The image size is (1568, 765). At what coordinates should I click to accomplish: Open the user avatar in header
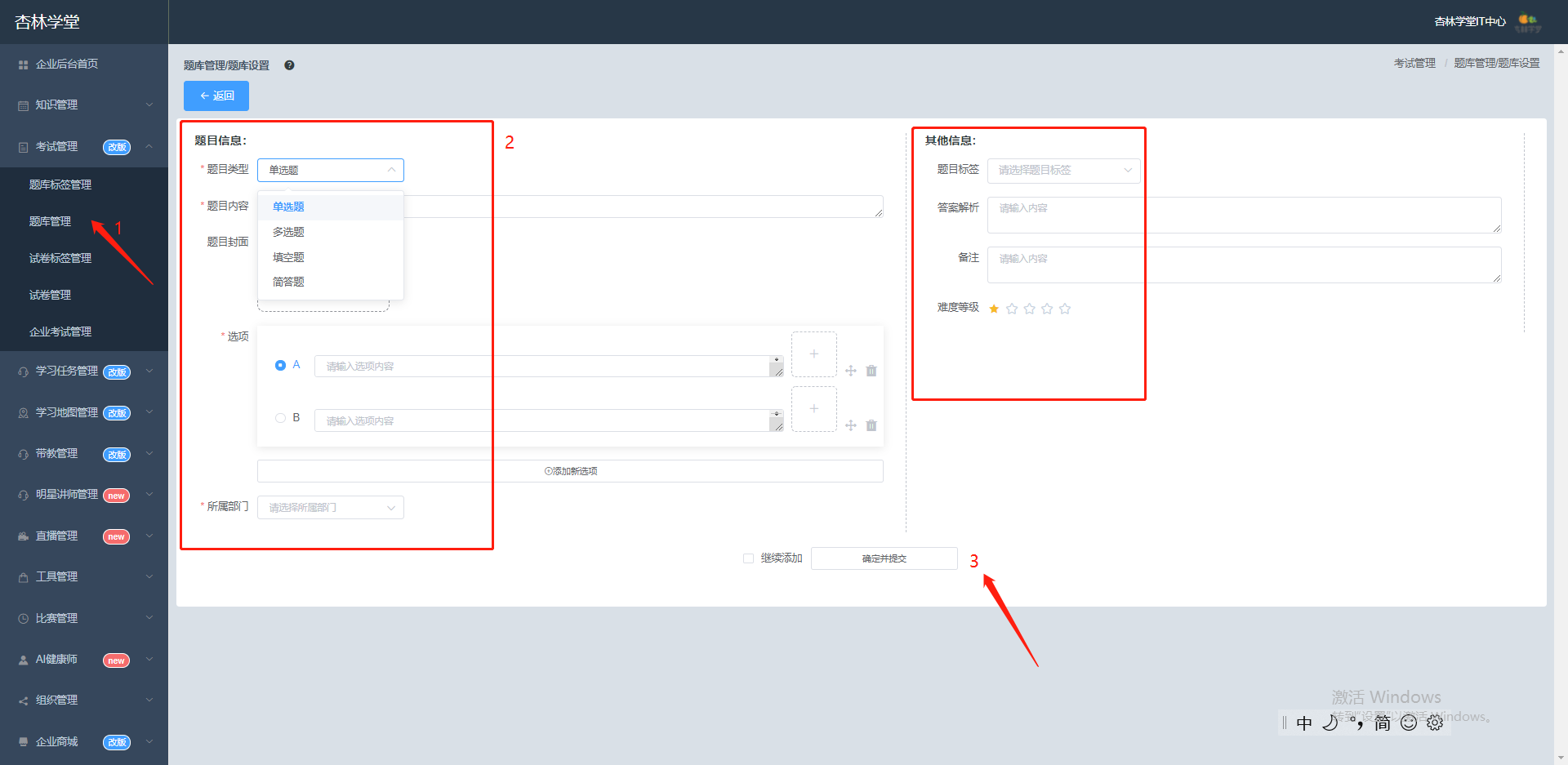[1528, 22]
